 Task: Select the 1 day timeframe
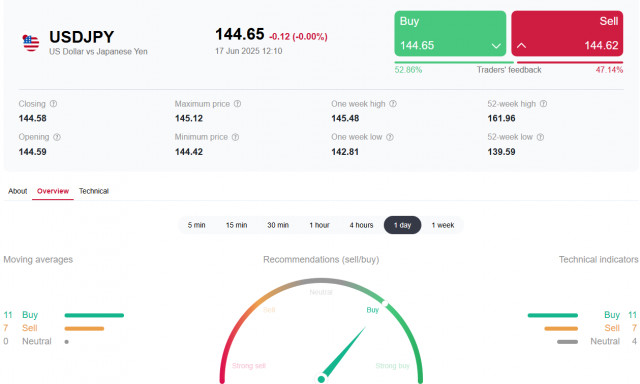[402, 225]
